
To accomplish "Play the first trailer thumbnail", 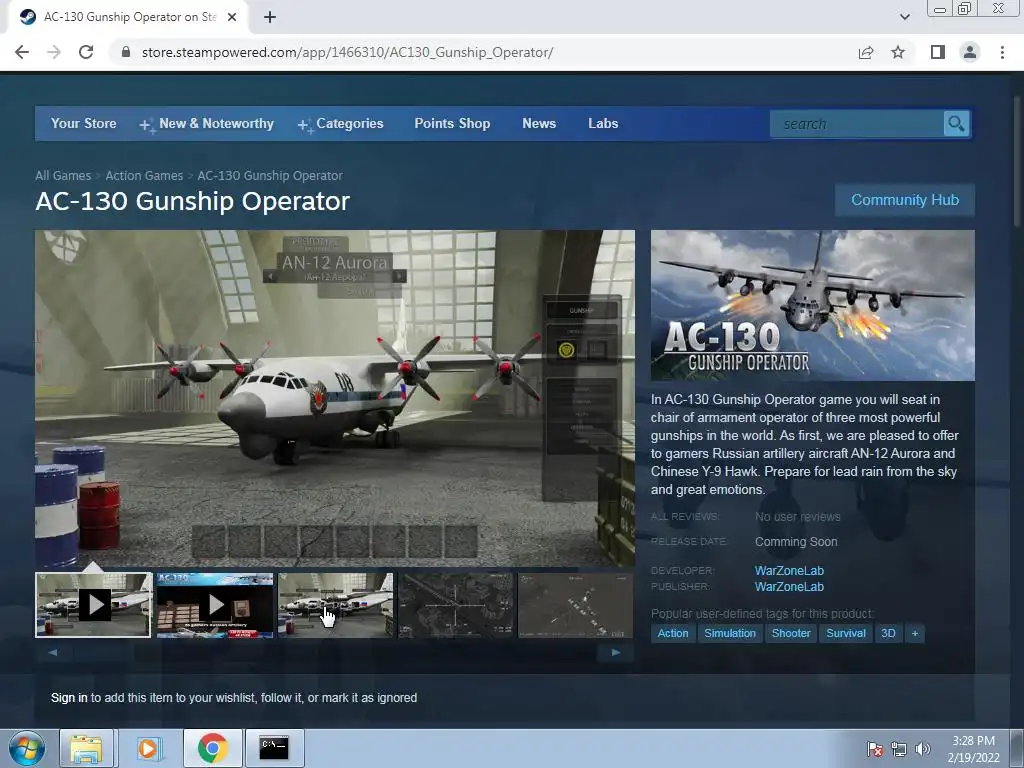I will tap(93, 605).
